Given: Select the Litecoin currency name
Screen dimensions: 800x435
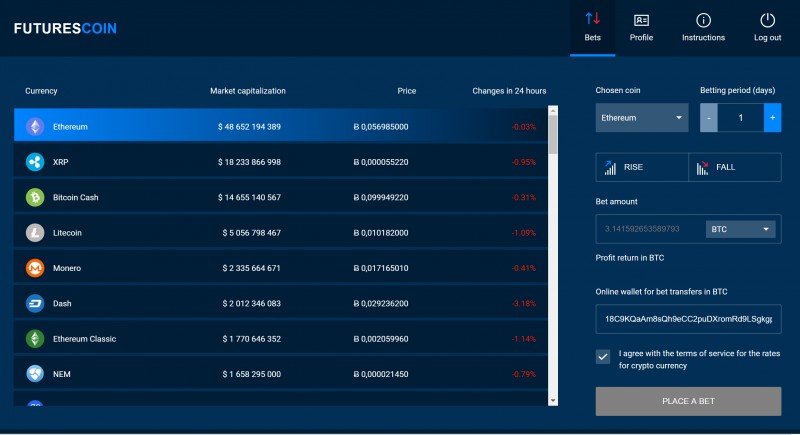Looking at the screenshot, I should (67, 233).
